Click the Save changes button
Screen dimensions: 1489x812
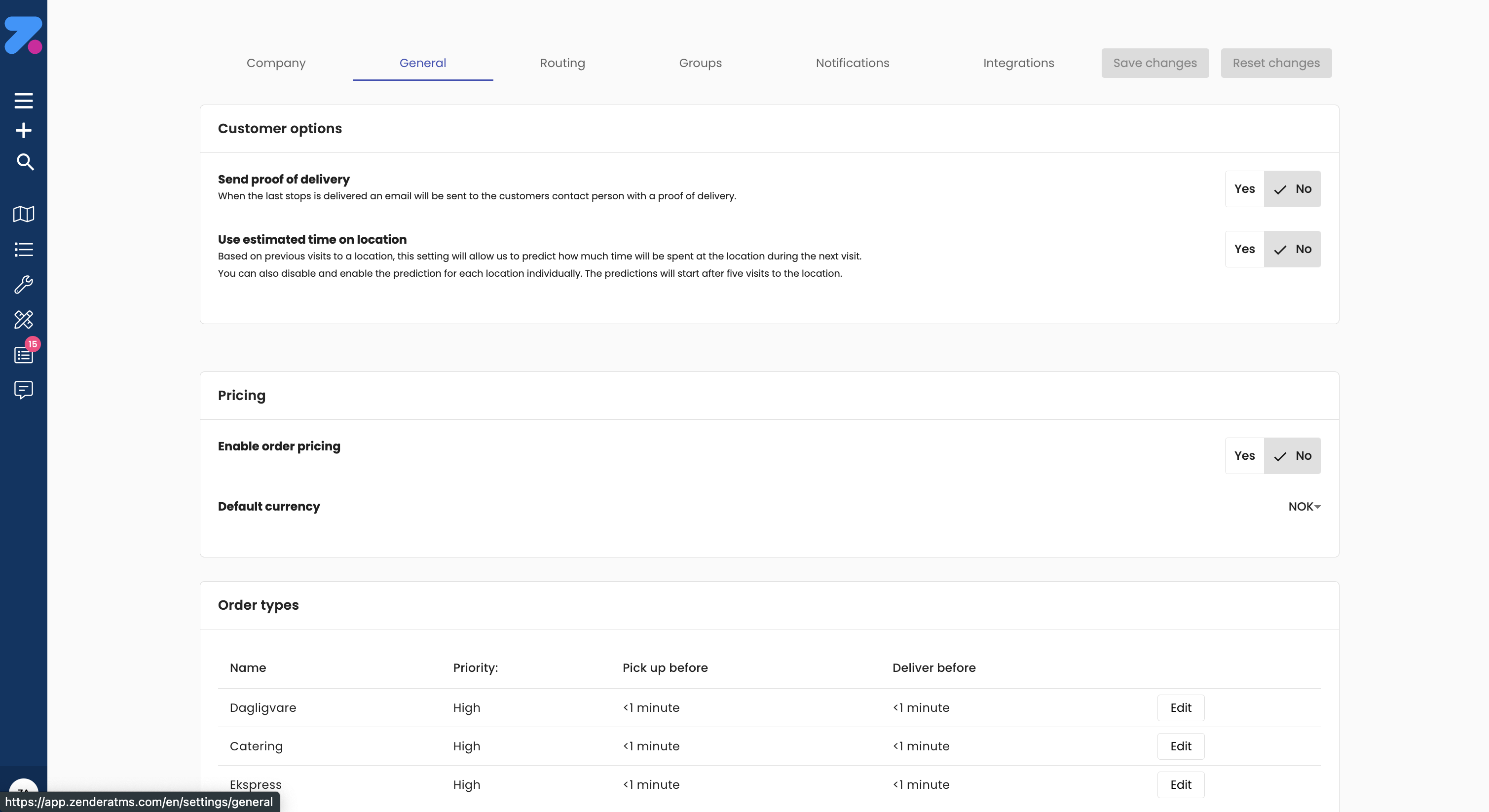click(1154, 63)
